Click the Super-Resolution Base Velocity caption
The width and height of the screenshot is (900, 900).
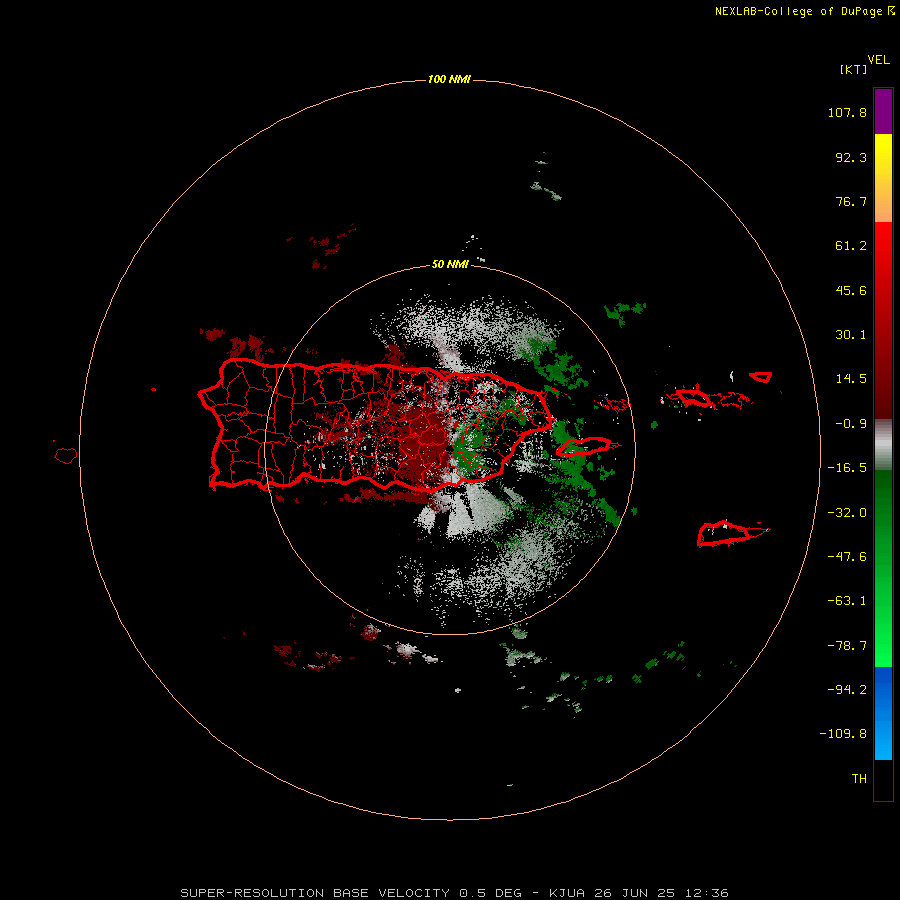(455, 893)
